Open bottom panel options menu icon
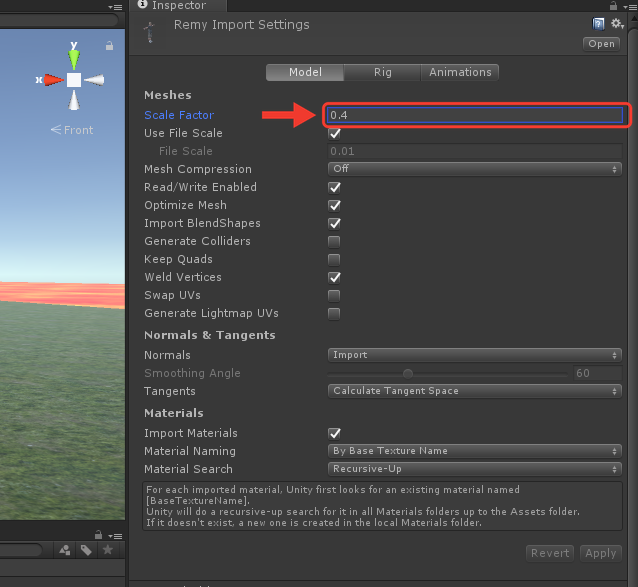 coord(115,536)
